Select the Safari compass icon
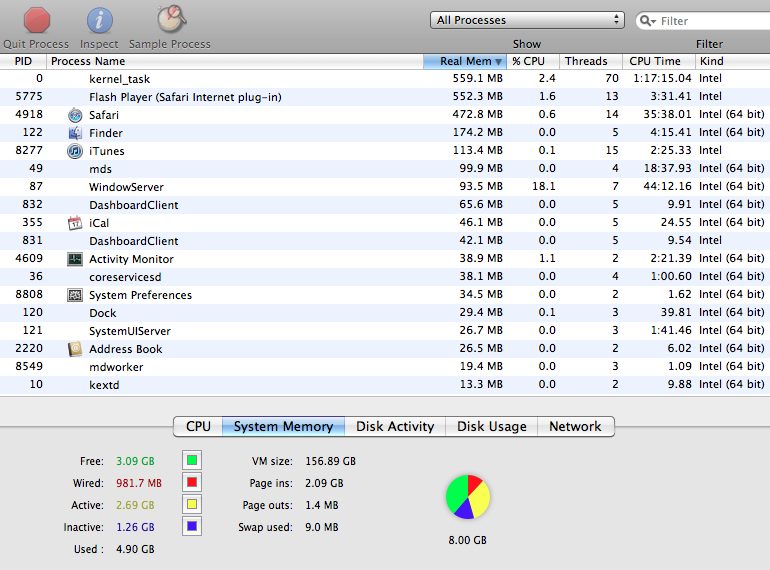The image size is (770, 570). click(x=75, y=115)
